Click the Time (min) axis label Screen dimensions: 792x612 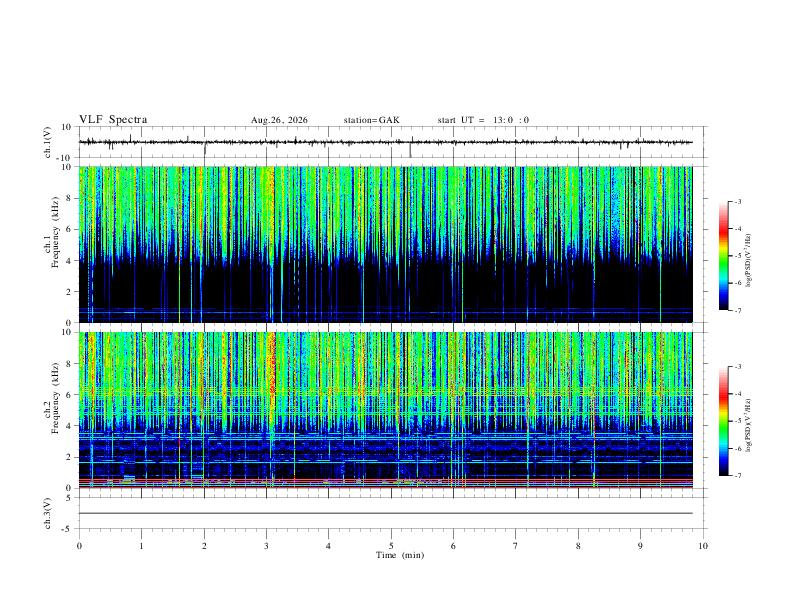coord(400,555)
